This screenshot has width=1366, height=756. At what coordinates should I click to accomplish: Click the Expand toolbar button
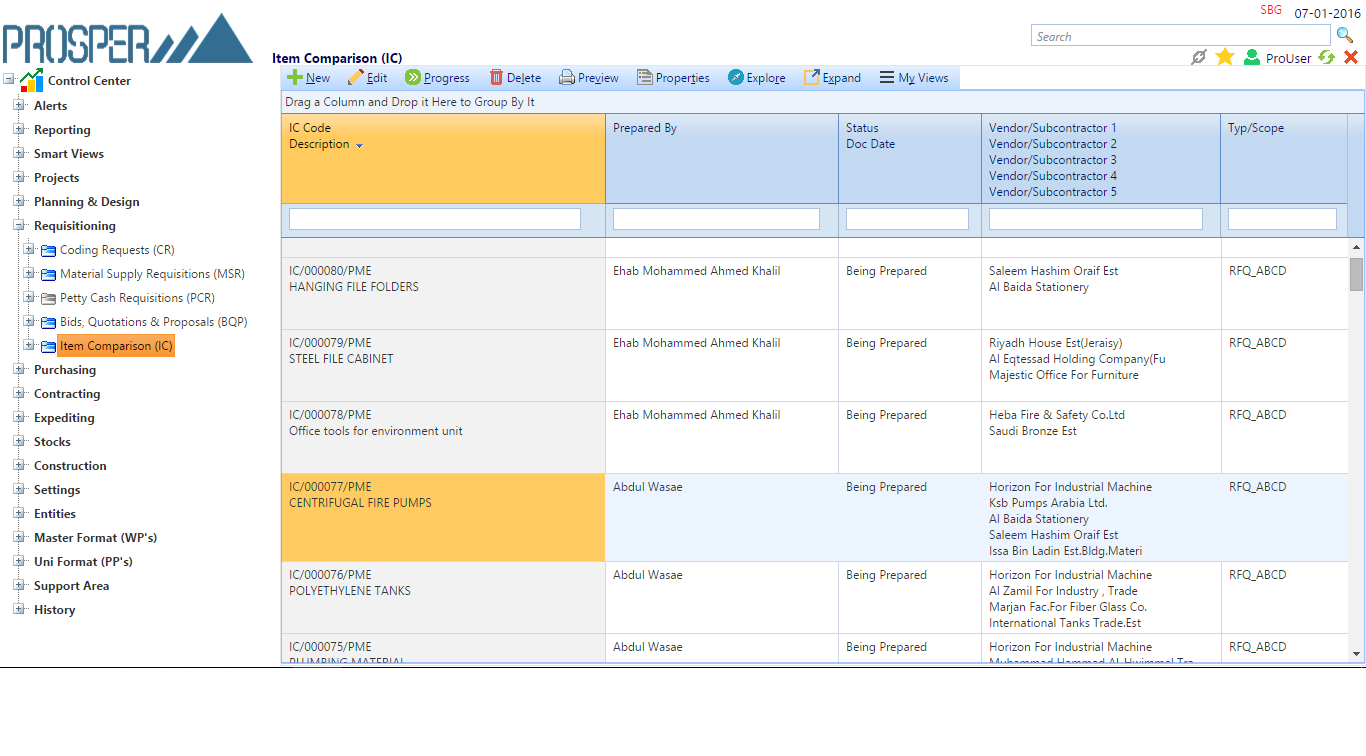832,78
